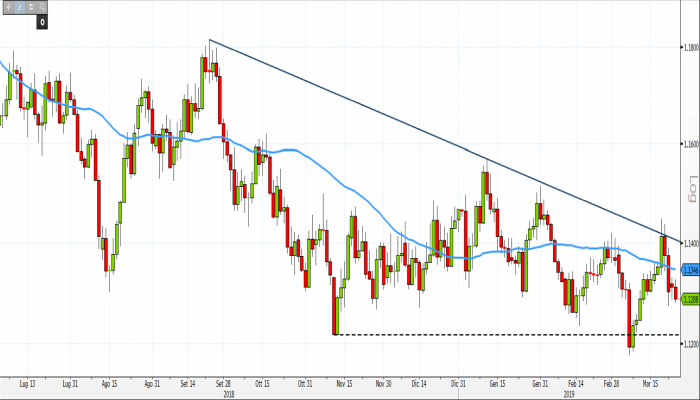Click the Set 28 date label

[x=223, y=384]
